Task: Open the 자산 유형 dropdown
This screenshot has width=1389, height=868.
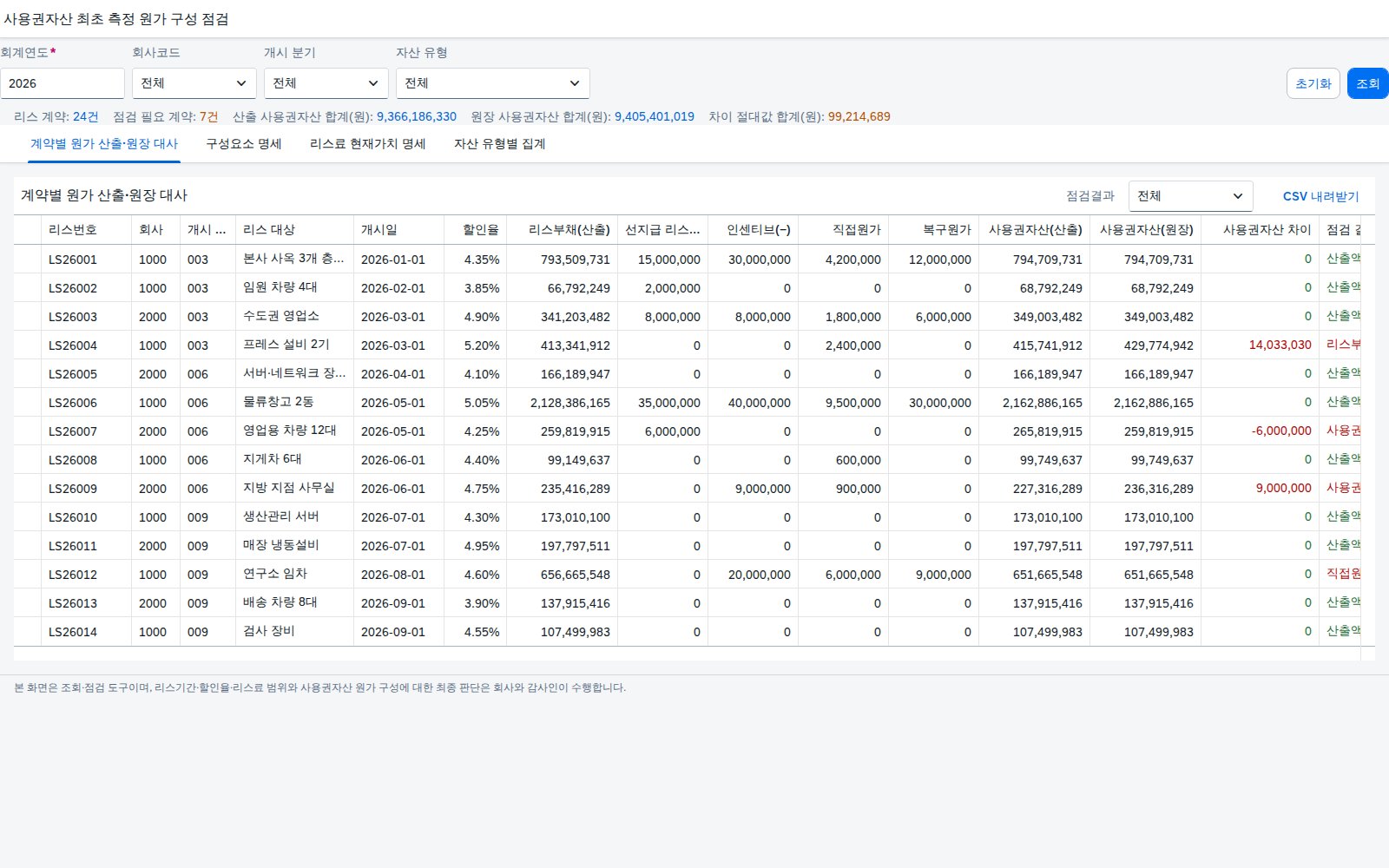Action: point(492,83)
